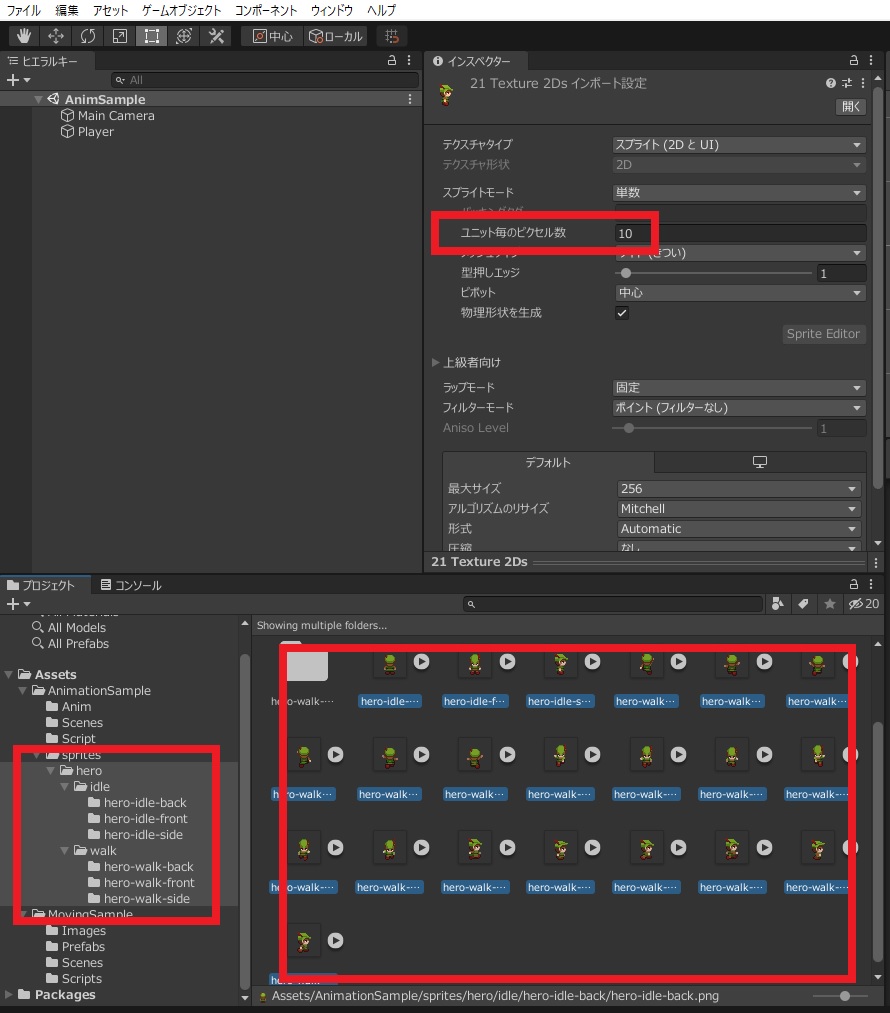Viewport: 890px width, 1013px height.
Task: Expand first hero-idle sprite play arrow
Action: 422,662
